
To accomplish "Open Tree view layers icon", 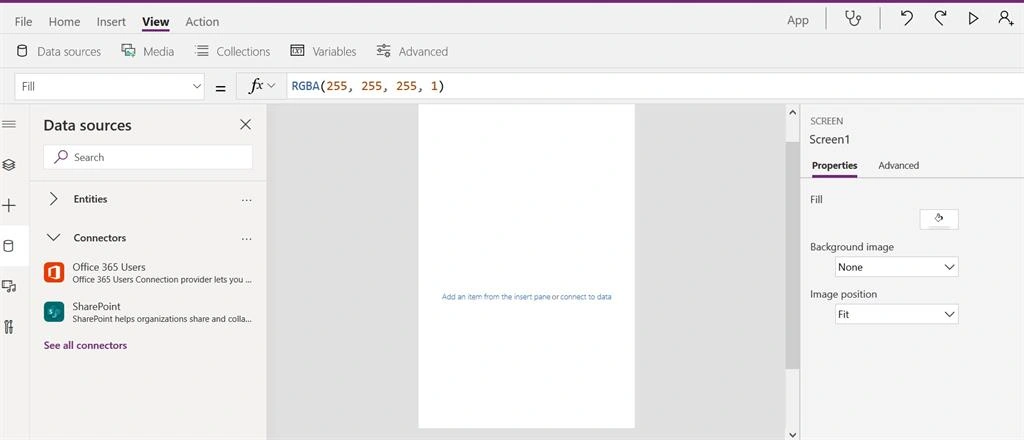I will 8,165.
